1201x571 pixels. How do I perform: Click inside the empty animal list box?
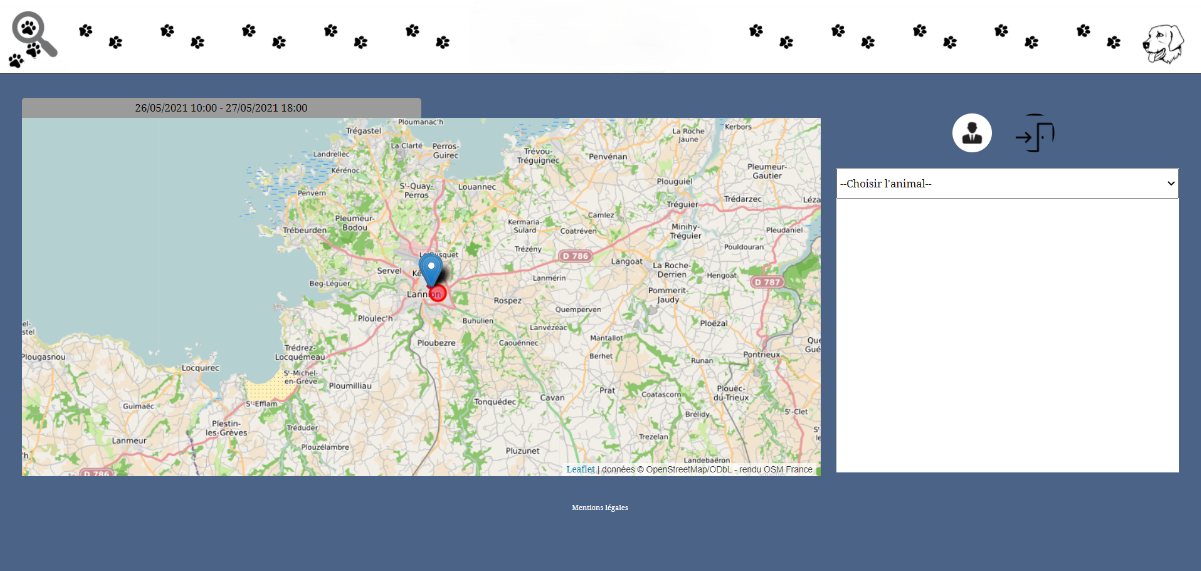tap(1007, 335)
